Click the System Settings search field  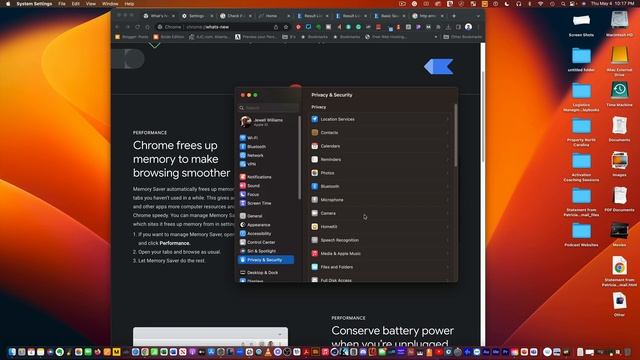[268, 108]
